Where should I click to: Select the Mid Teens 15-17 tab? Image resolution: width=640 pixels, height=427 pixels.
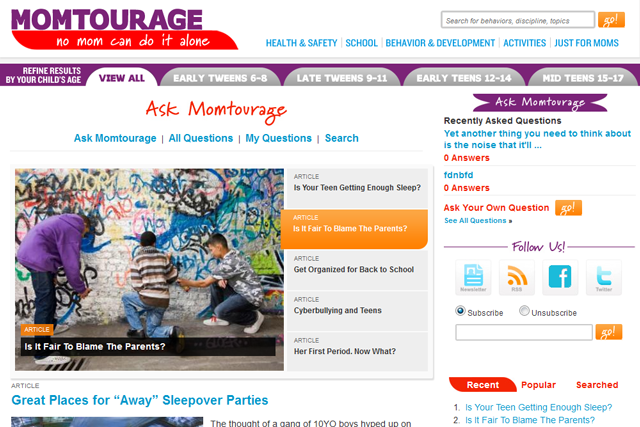(x=583, y=78)
